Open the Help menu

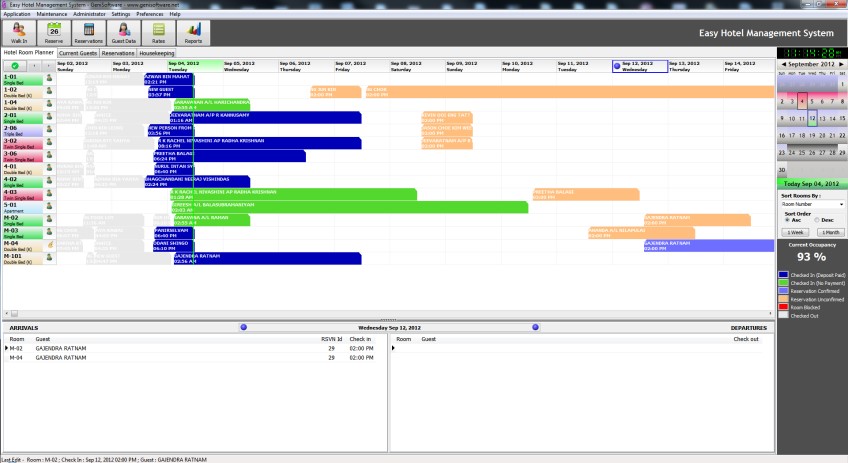click(x=175, y=14)
